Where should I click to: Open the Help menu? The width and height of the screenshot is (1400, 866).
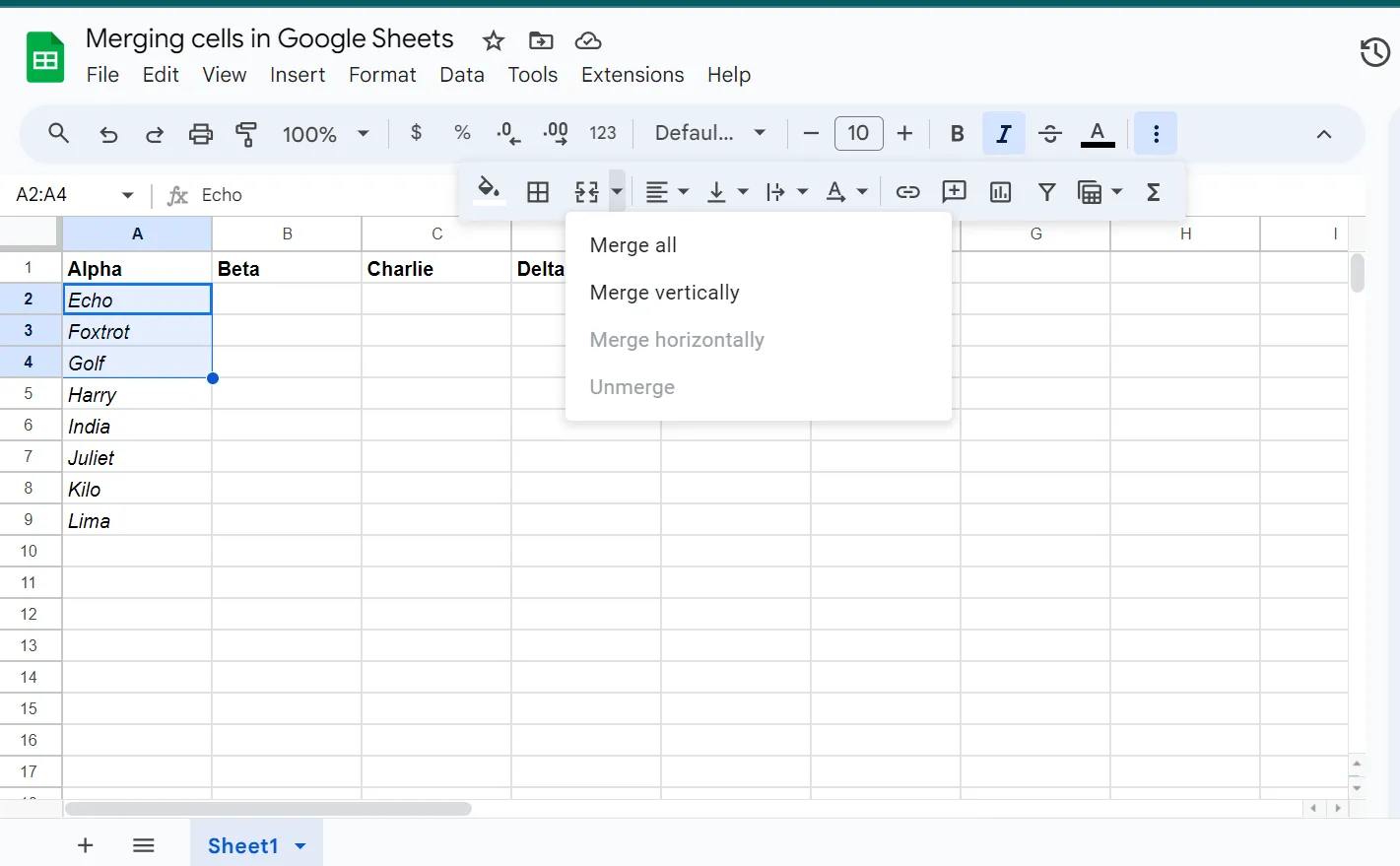pyautogui.click(x=729, y=75)
